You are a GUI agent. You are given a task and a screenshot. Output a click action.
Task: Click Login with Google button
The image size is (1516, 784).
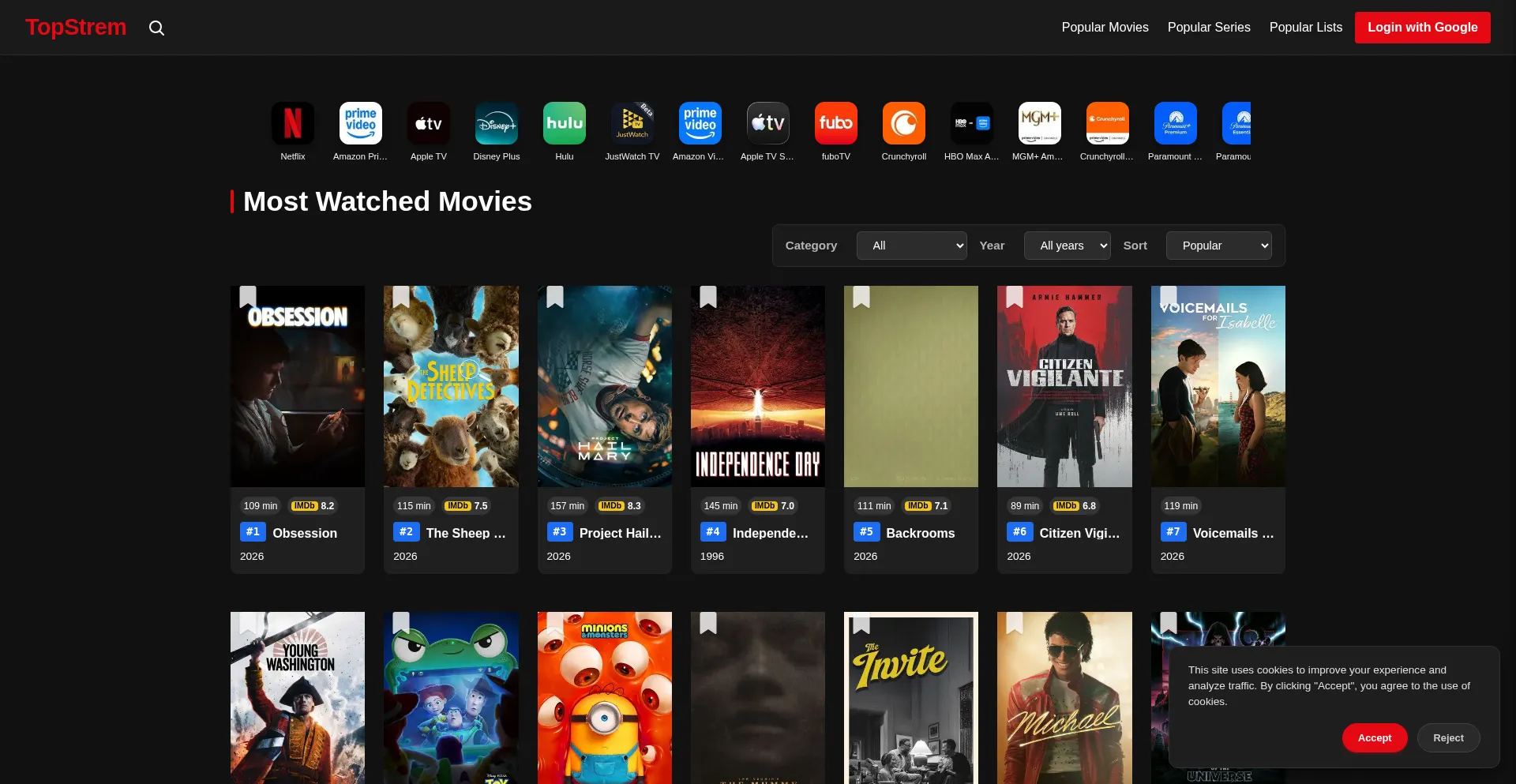tap(1423, 28)
